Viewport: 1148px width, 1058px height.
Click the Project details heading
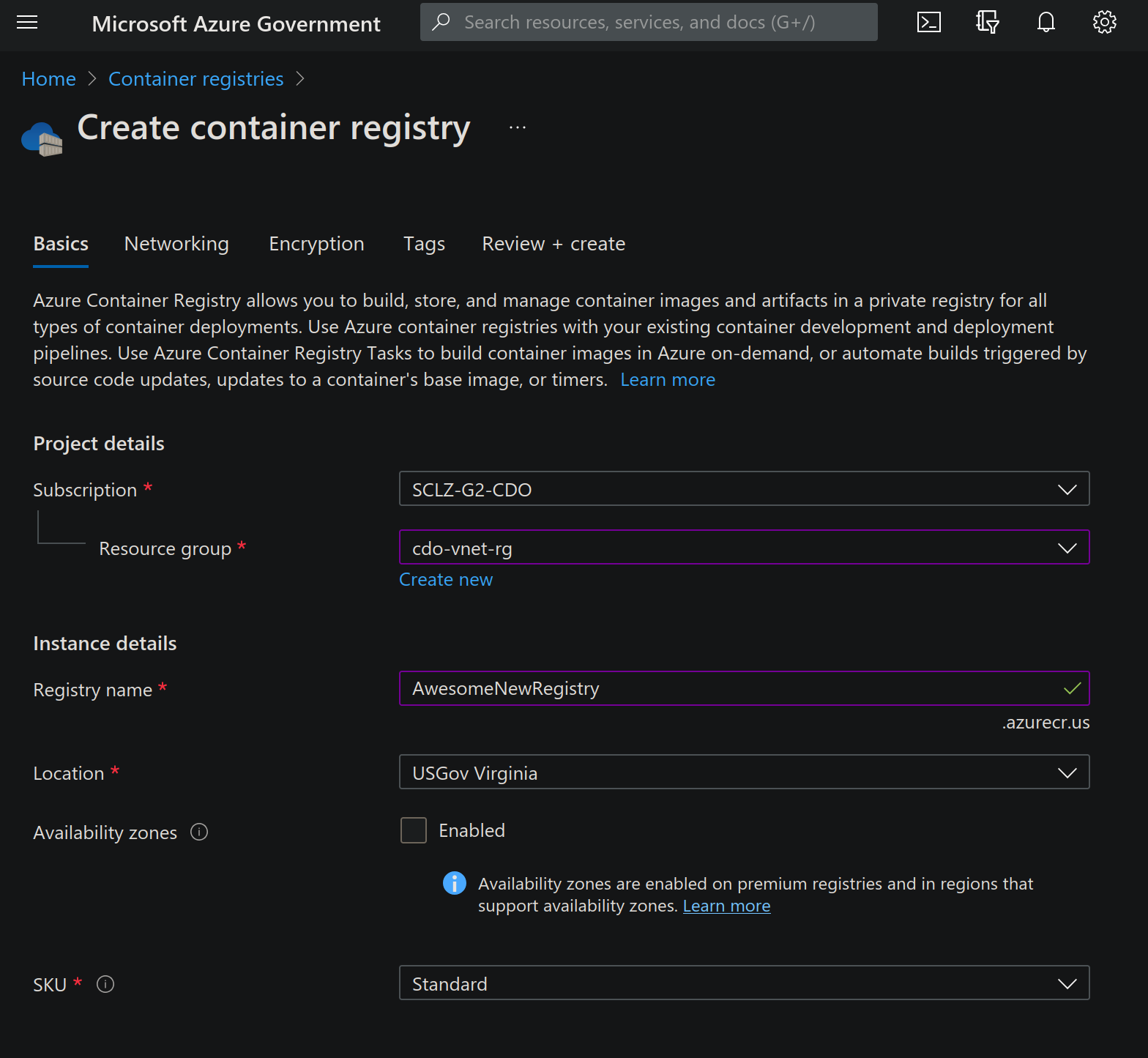(x=99, y=444)
